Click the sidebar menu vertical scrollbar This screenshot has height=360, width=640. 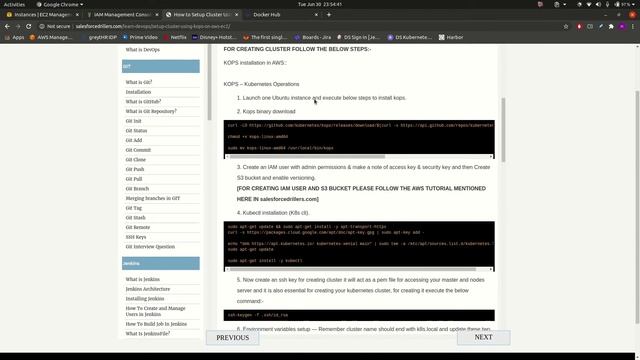(210, 82)
